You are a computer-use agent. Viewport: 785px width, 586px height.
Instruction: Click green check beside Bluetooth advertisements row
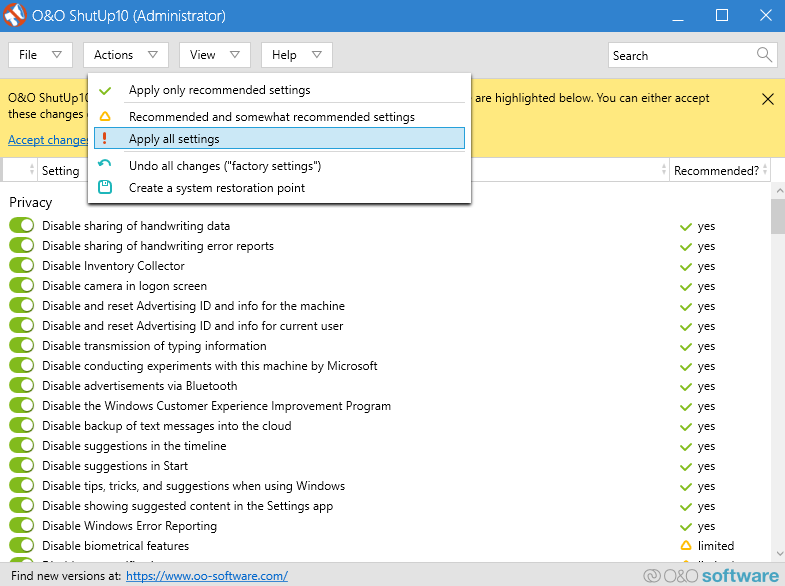686,387
